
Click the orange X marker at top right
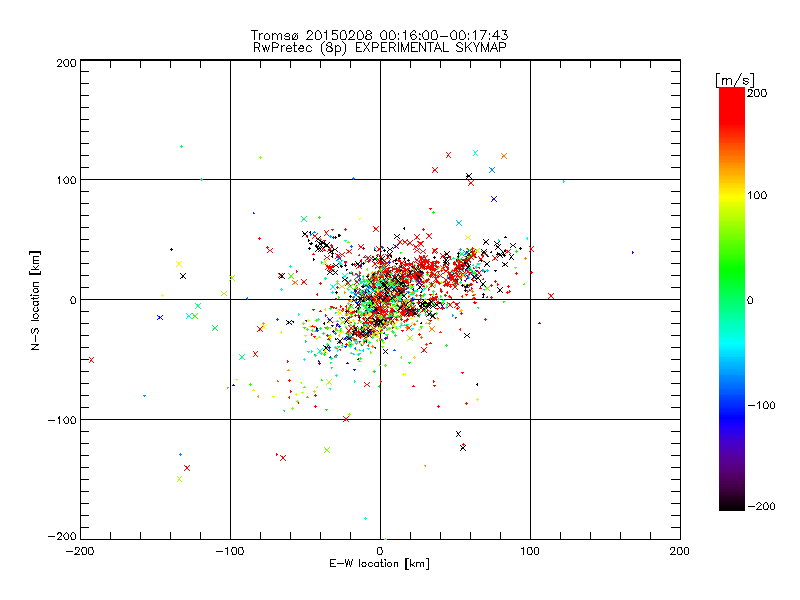pyautogui.click(x=504, y=156)
